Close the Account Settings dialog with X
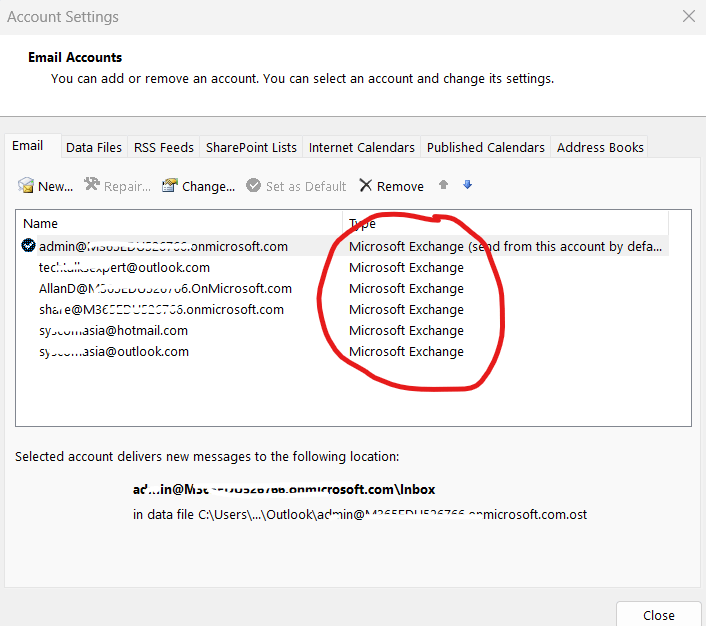Image resolution: width=706 pixels, height=626 pixels. (688, 16)
